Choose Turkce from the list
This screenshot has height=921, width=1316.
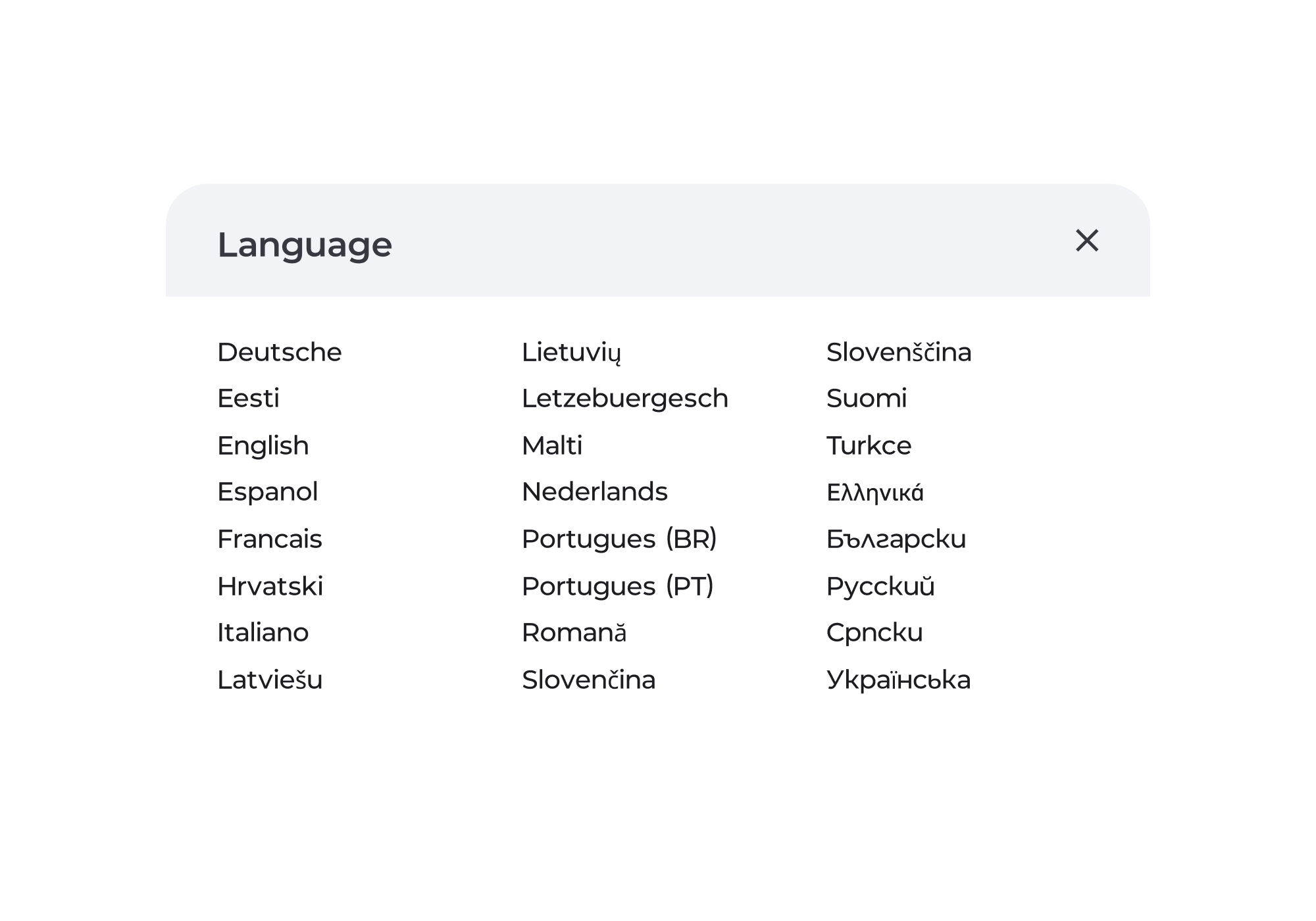click(869, 445)
